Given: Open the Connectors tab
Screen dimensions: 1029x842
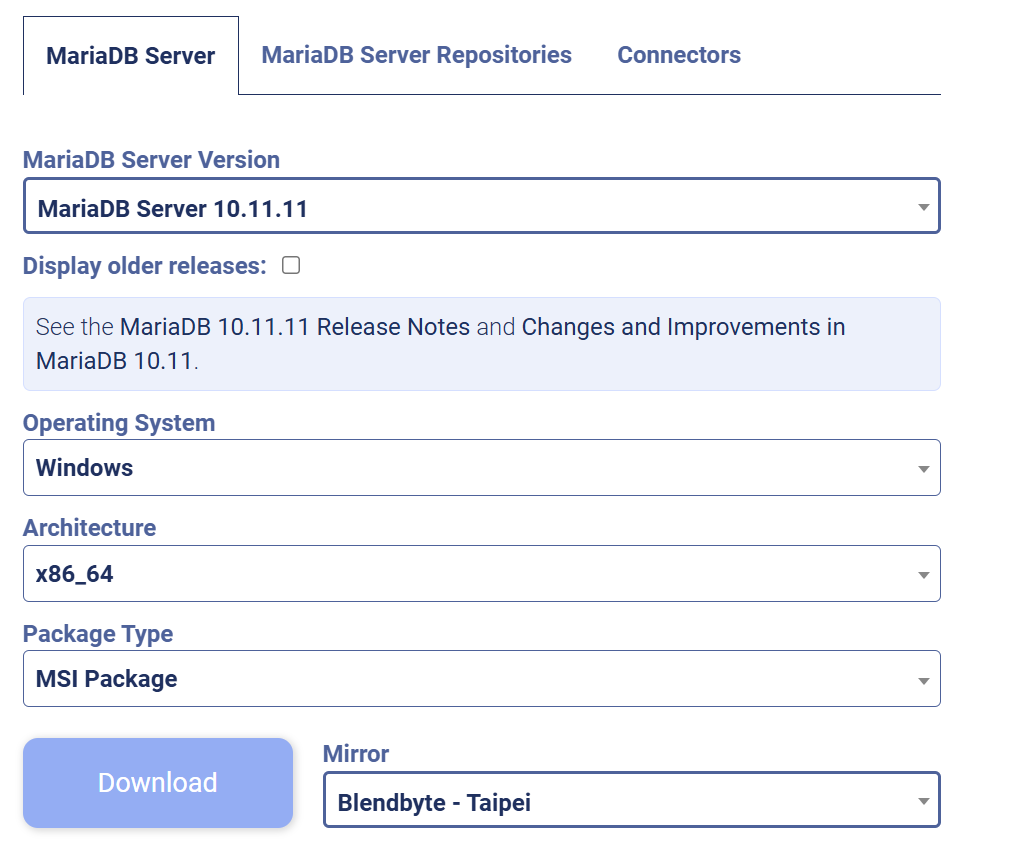Looking at the screenshot, I should [x=679, y=55].
